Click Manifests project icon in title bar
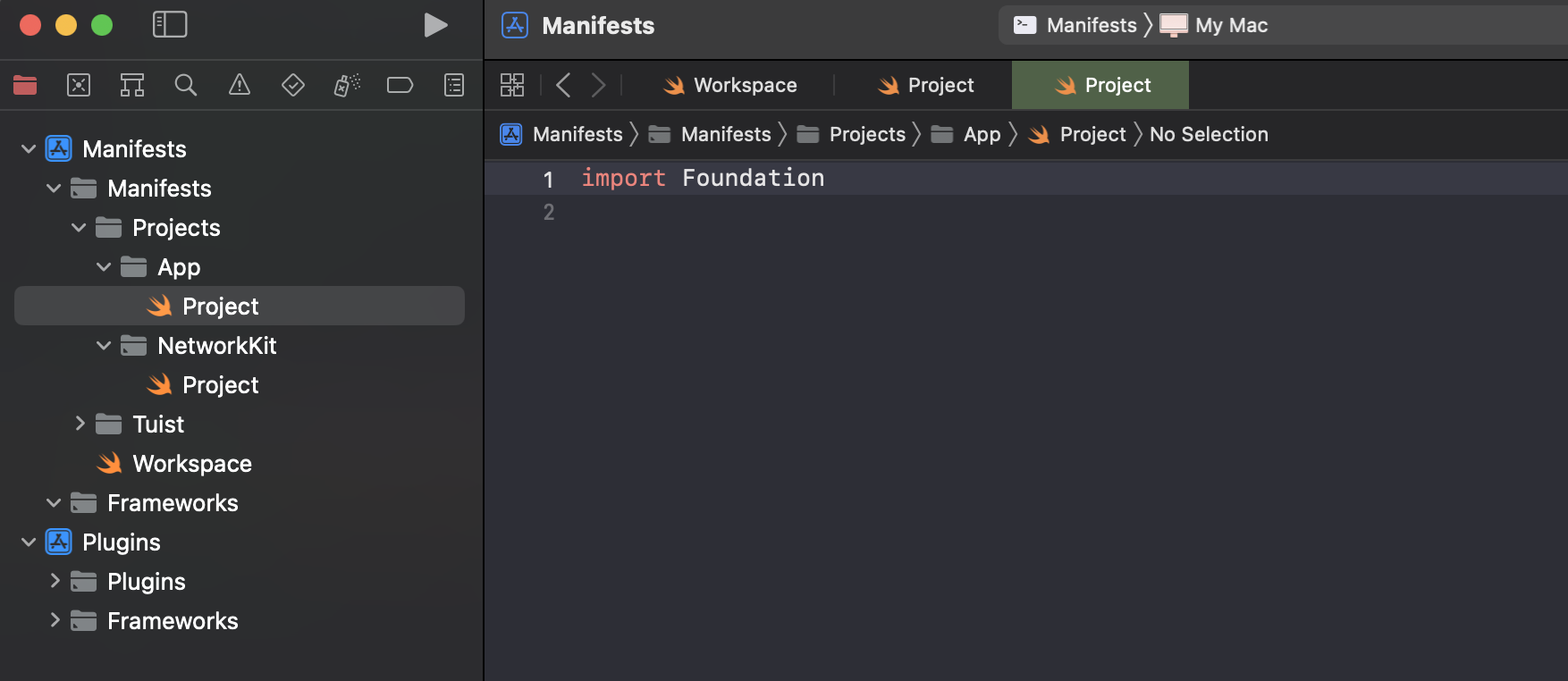Screen dimensions: 1568x681 tap(515, 25)
